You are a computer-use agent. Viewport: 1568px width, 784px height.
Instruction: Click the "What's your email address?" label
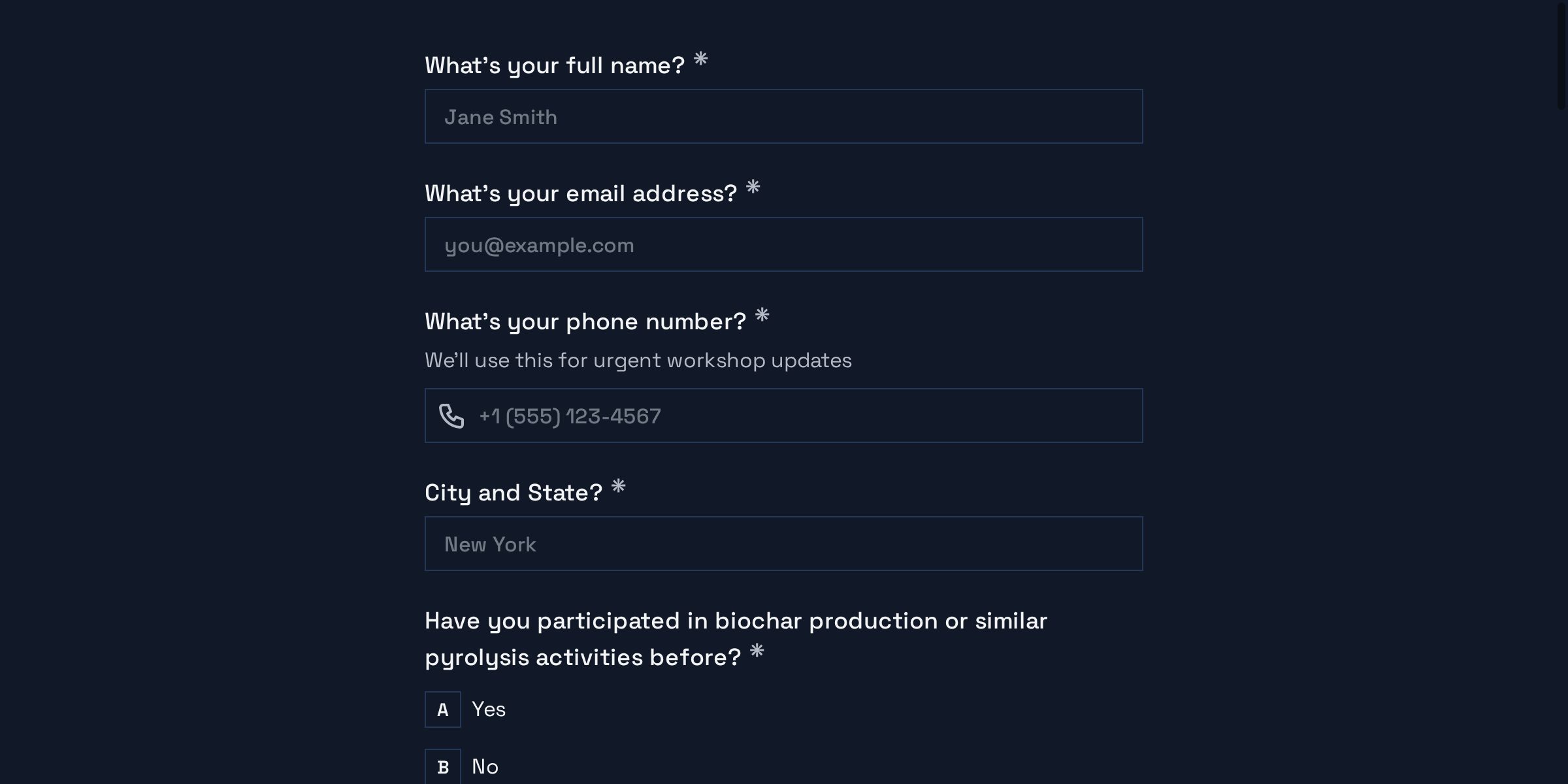point(580,194)
